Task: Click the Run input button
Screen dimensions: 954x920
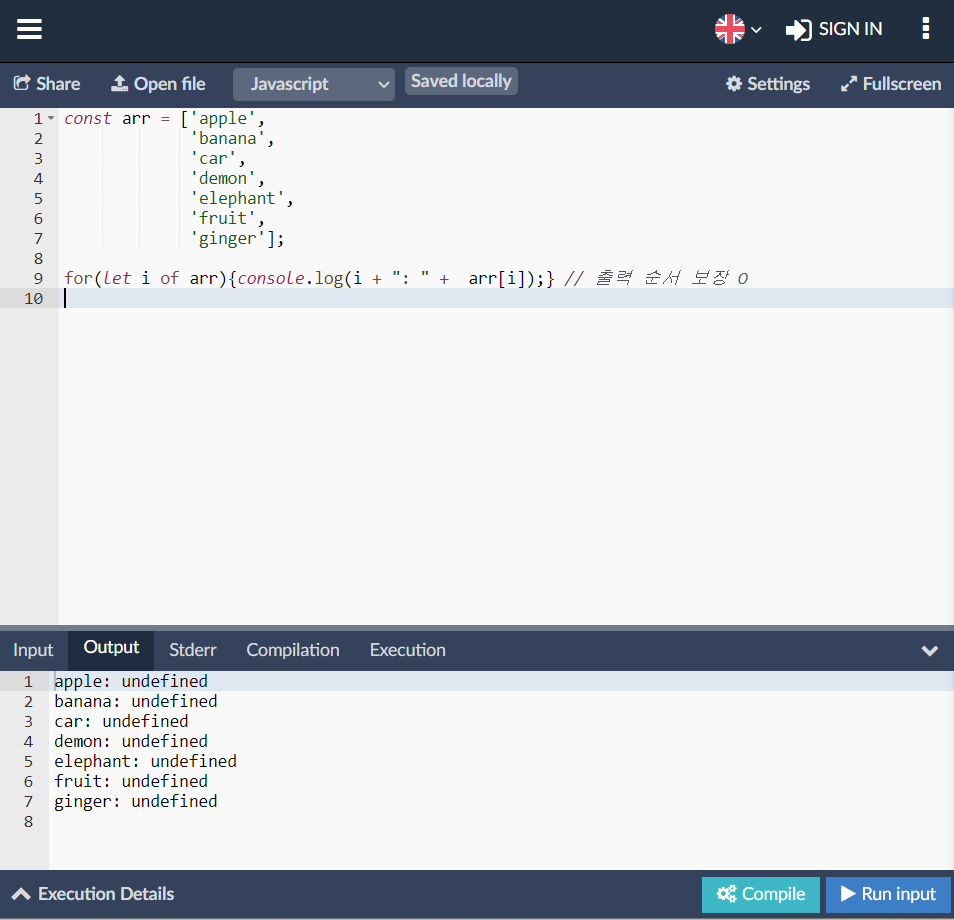Action: pyautogui.click(x=888, y=894)
